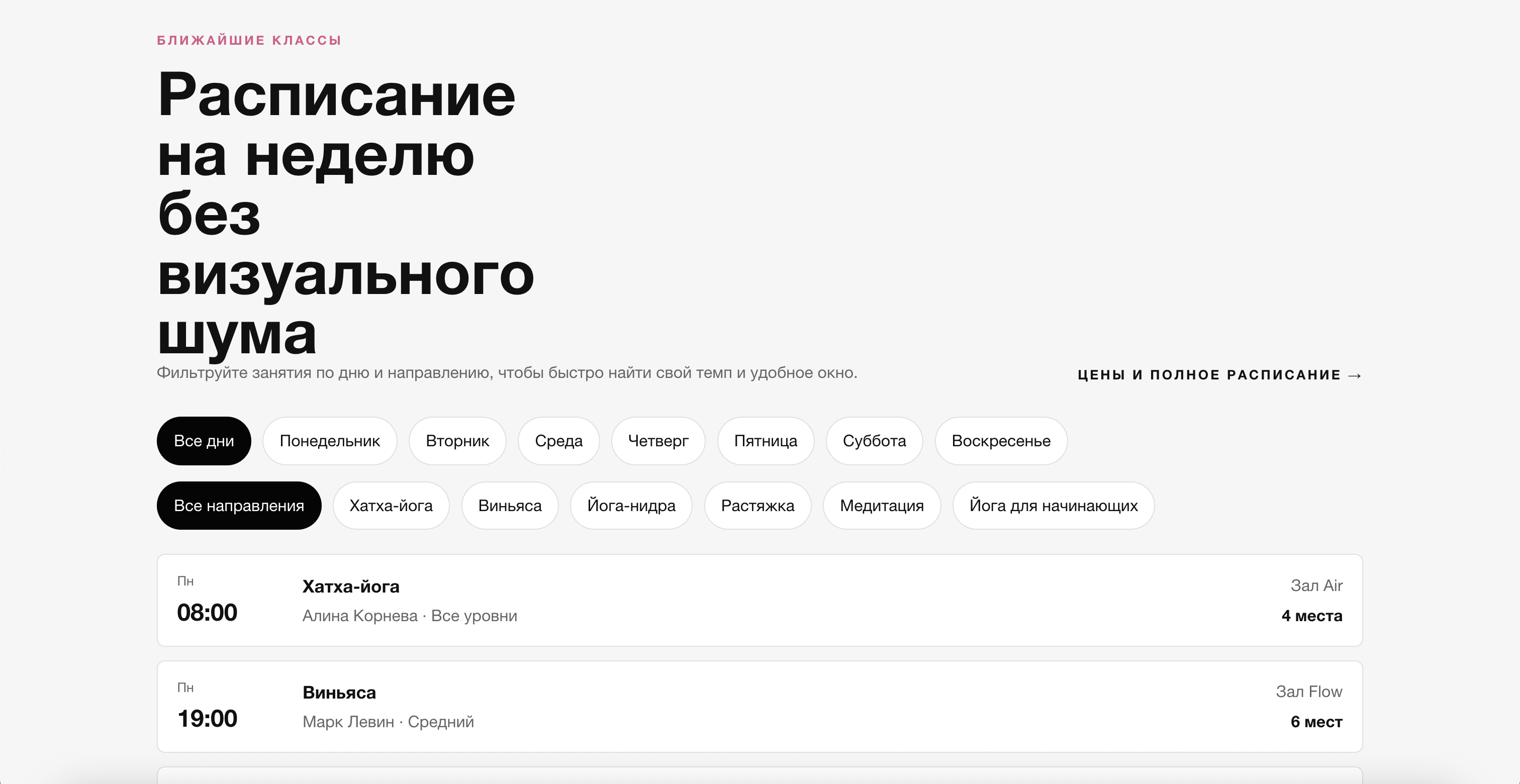Click "4 места" availability text
The image size is (1520, 784).
pos(1312,616)
